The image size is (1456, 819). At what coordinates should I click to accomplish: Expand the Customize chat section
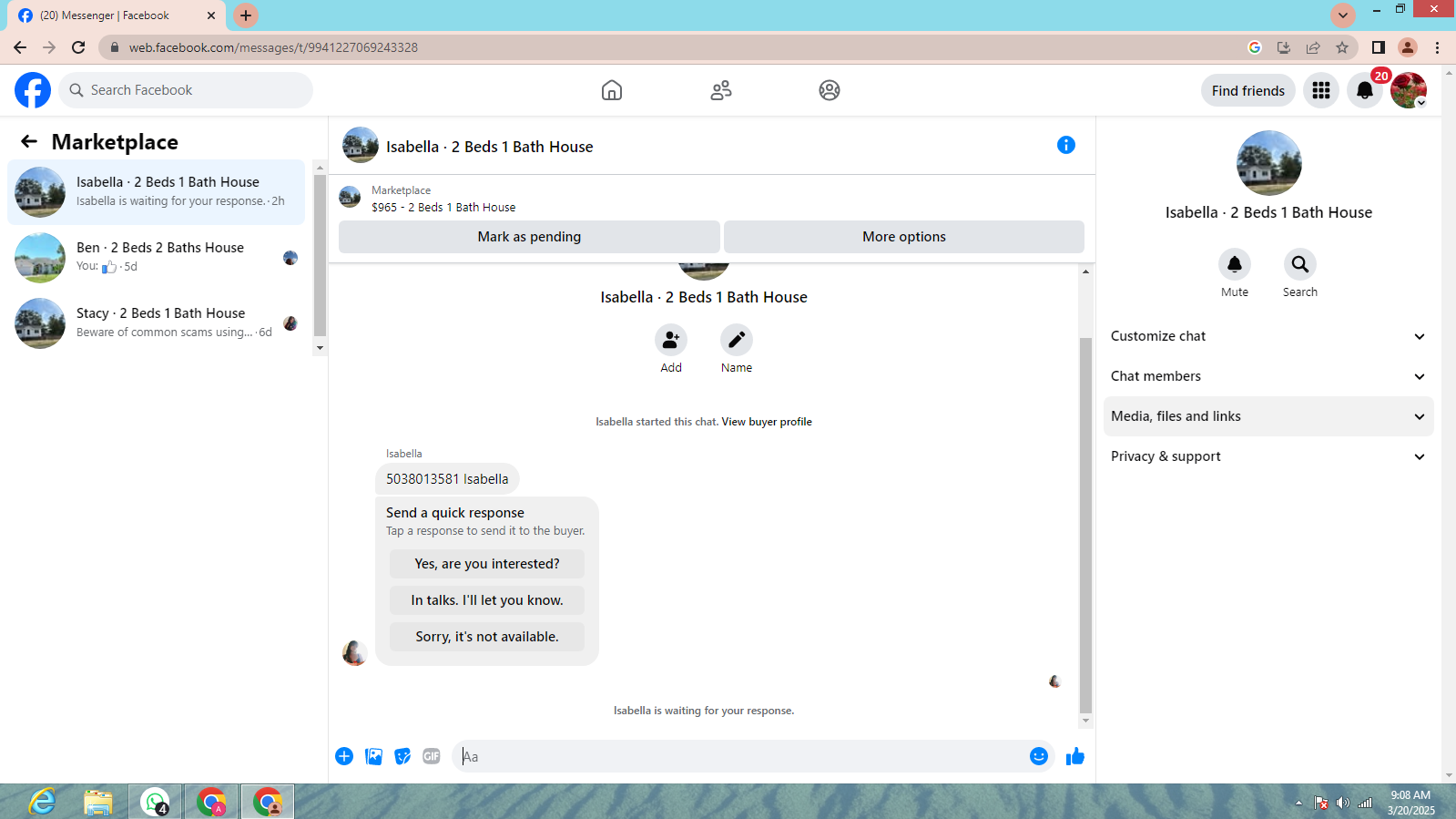coord(1268,336)
